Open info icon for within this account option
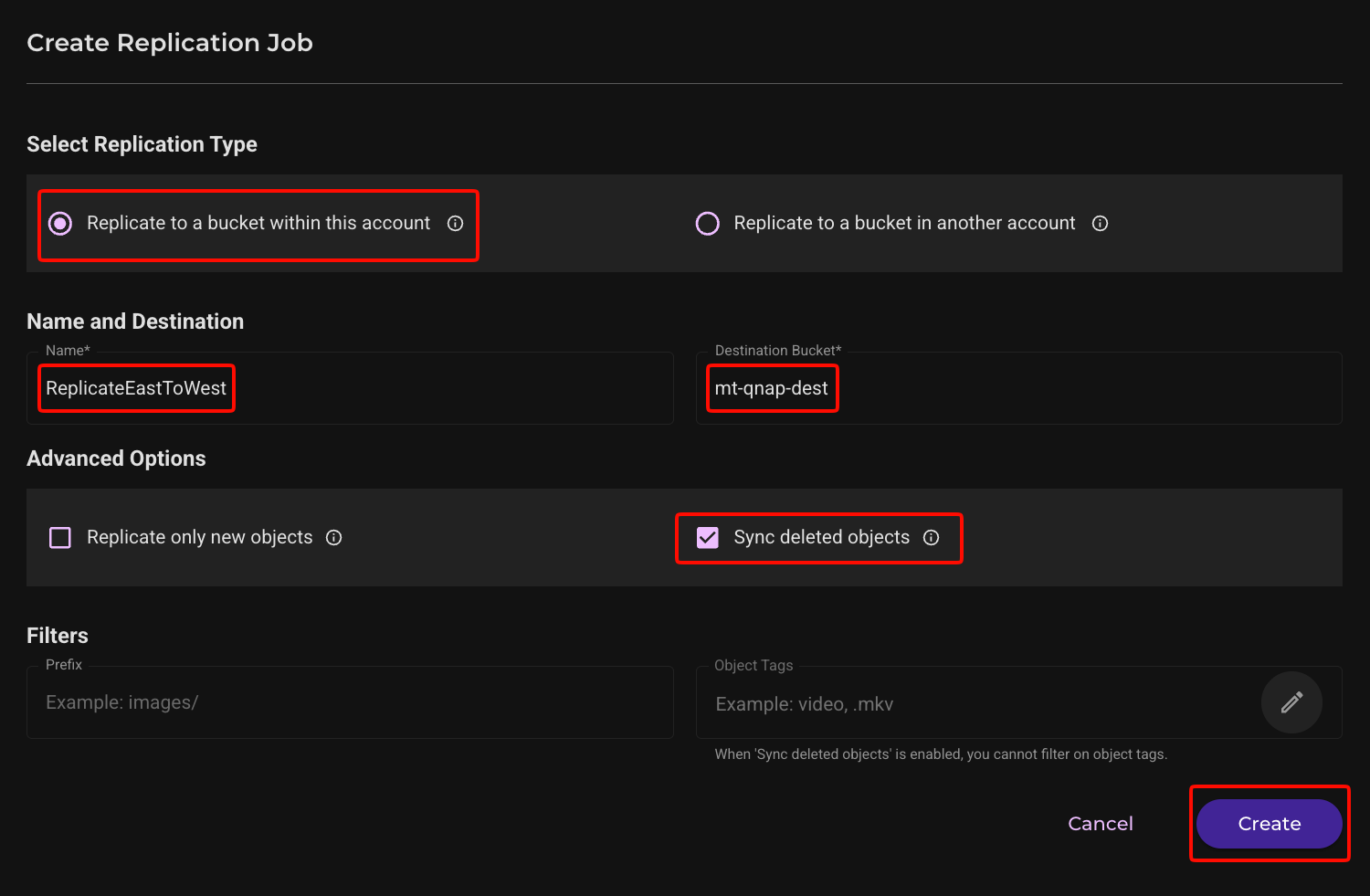Viewport: 1370px width, 896px height. 456,224
